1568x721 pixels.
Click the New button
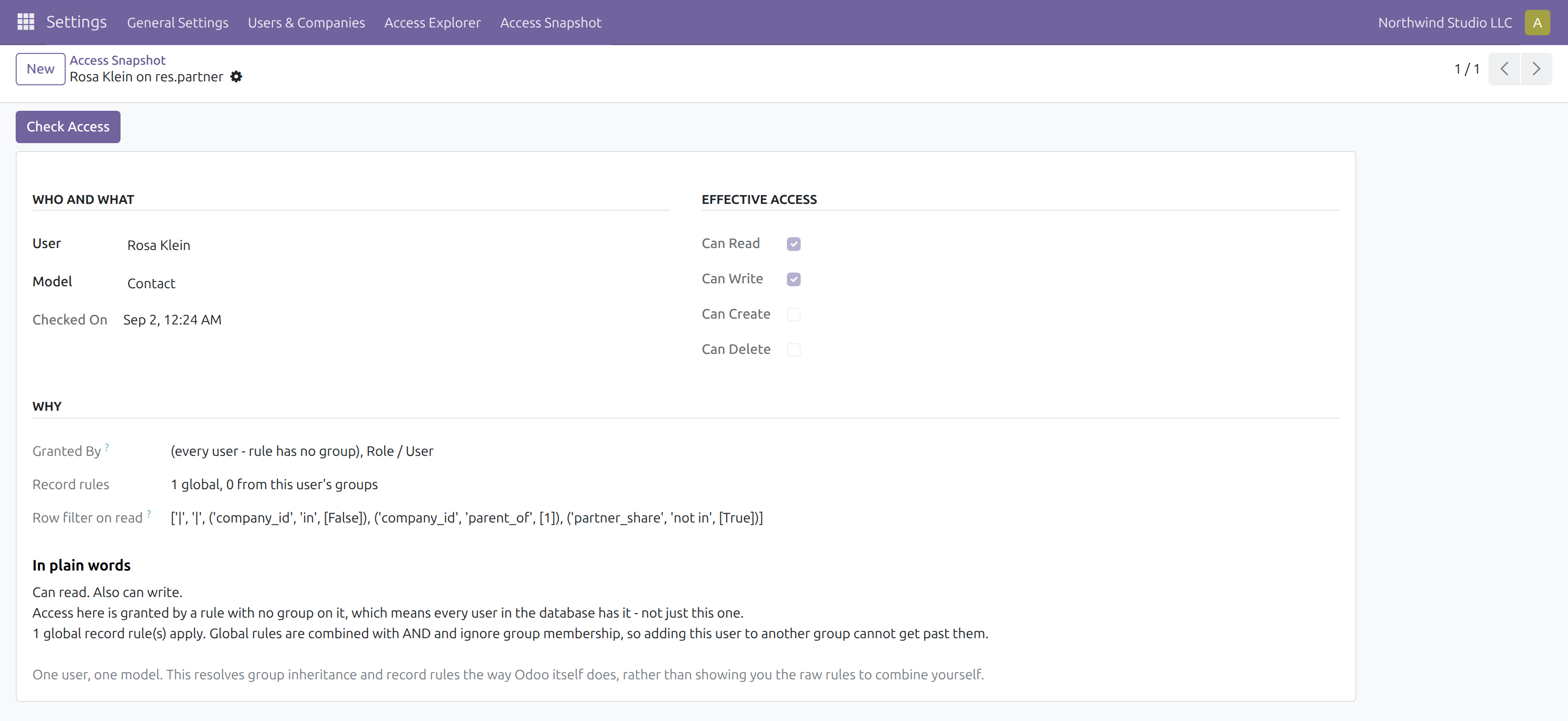pyautogui.click(x=40, y=69)
